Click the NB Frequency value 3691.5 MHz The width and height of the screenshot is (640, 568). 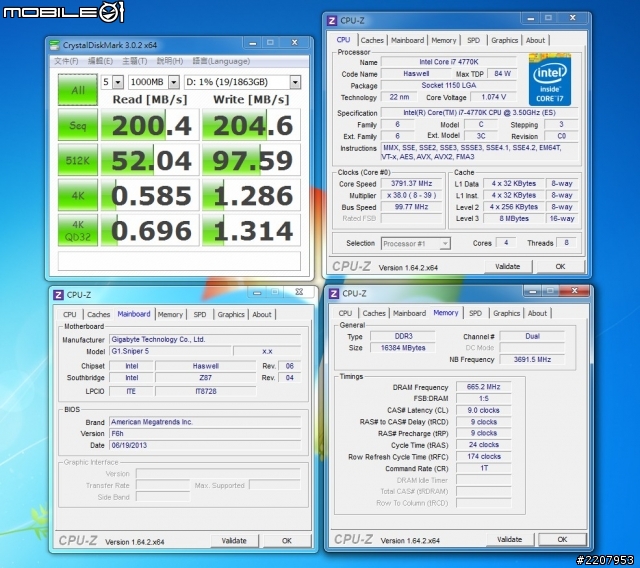click(x=532, y=359)
